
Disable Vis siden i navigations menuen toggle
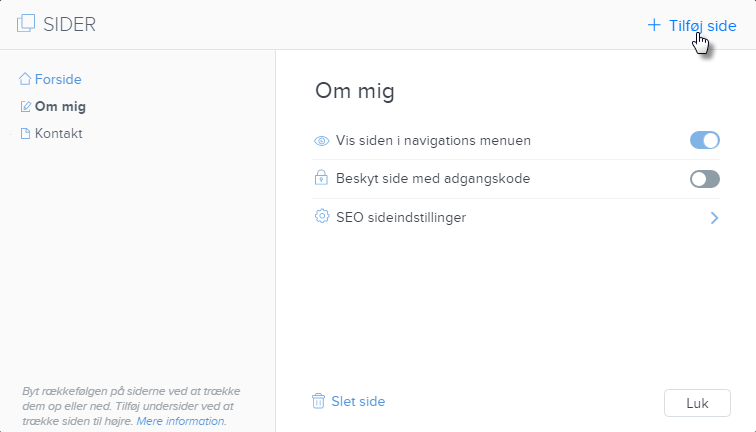click(704, 141)
